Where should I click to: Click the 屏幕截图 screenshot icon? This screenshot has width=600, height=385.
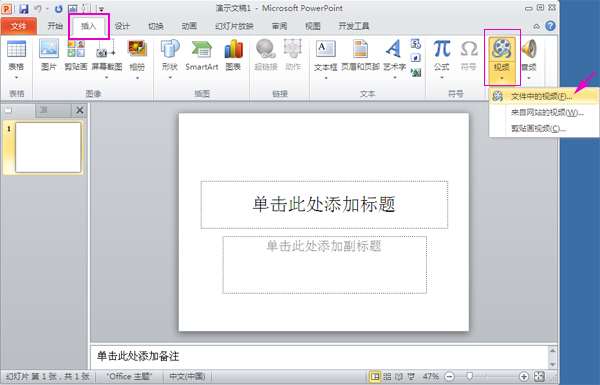click(x=106, y=49)
